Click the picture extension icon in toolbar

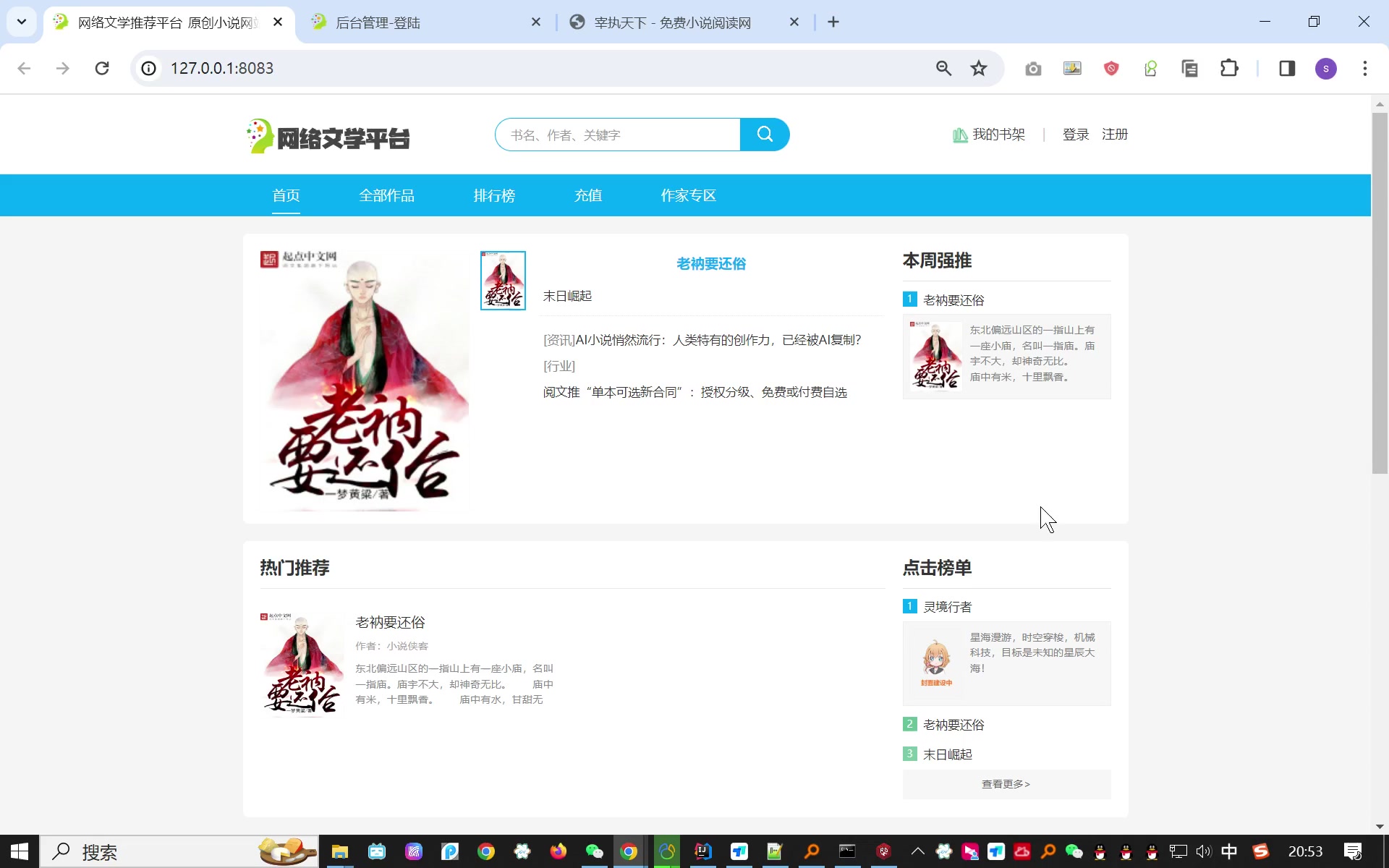(1072, 68)
